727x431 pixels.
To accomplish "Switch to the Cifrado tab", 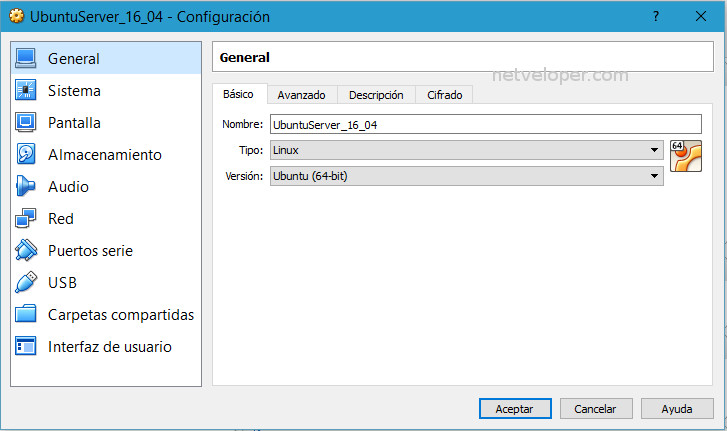I will pos(444,95).
